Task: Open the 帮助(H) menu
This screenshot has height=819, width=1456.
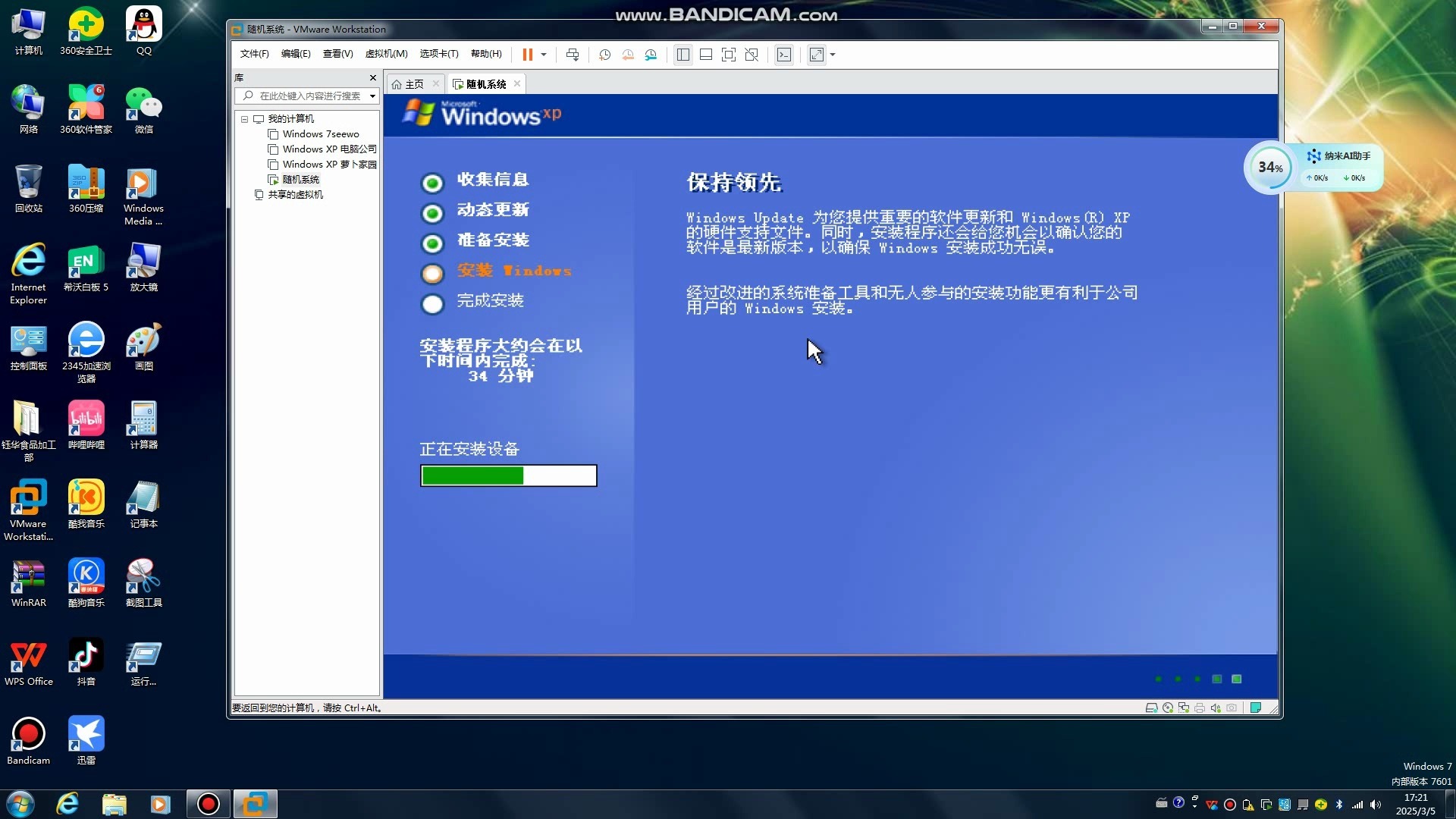Action: click(x=486, y=54)
